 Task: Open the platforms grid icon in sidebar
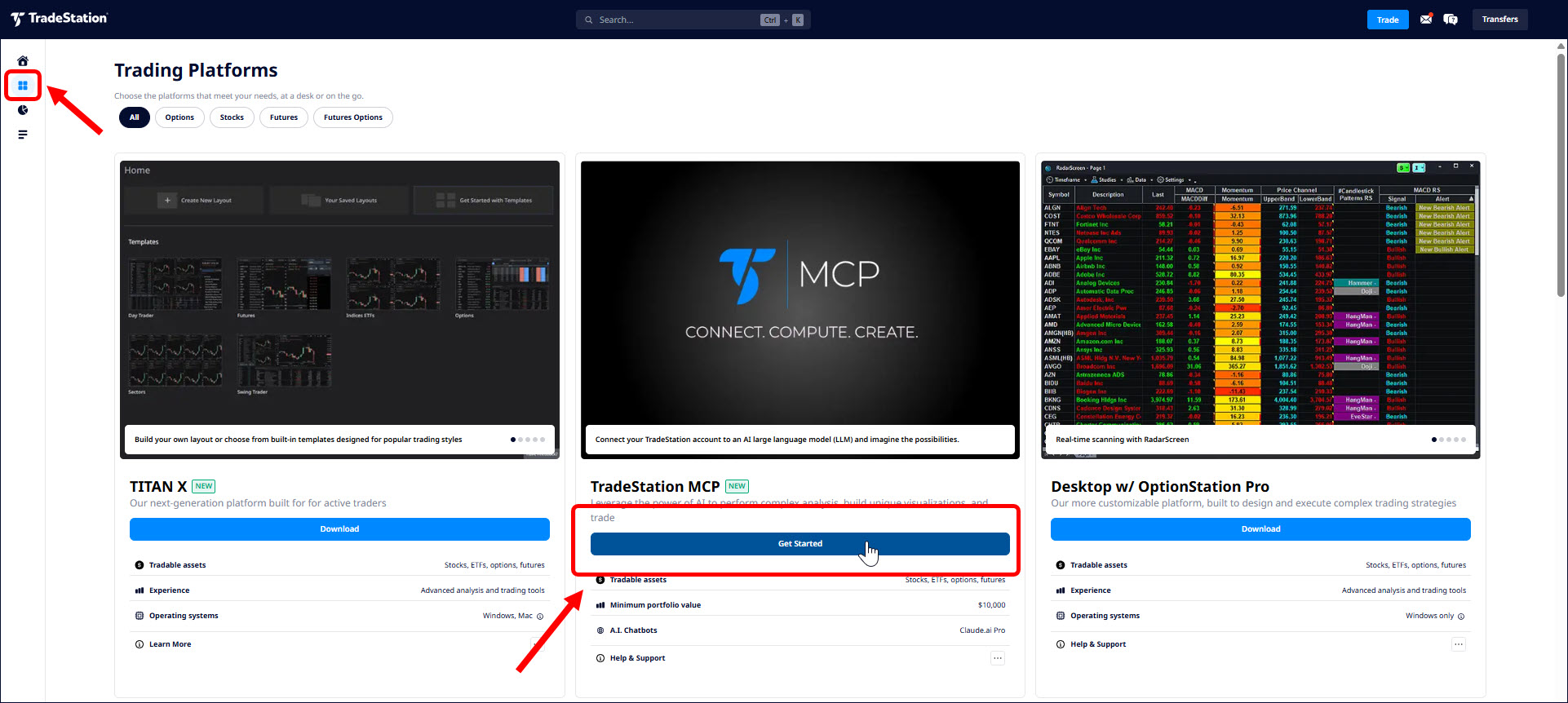(23, 86)
